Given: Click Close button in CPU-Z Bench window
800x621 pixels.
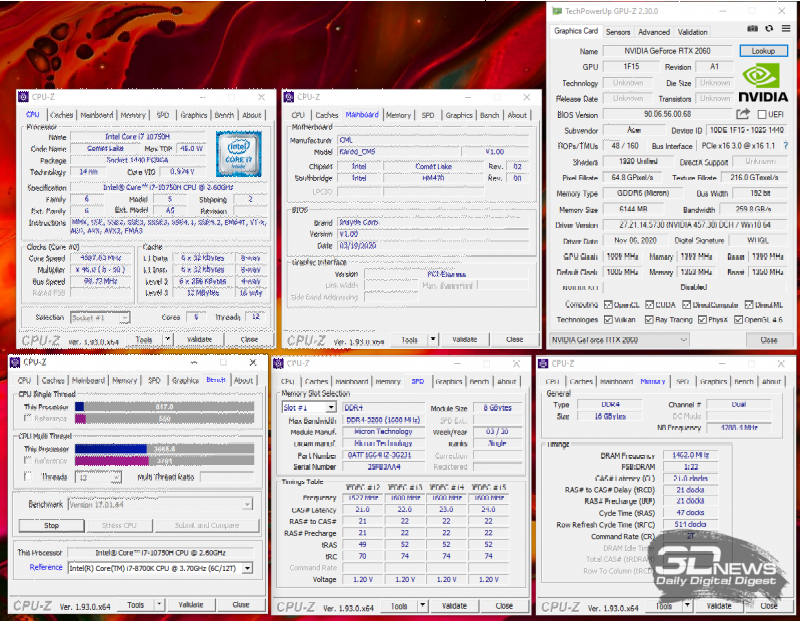Looking at the screenshot, I should [241, 605].
